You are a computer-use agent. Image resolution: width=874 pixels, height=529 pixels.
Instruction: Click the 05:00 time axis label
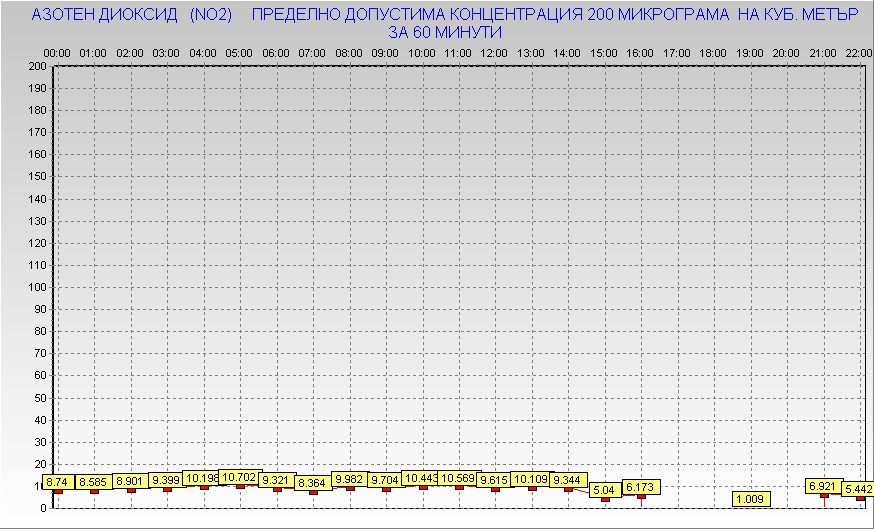[x=239, y=53]
